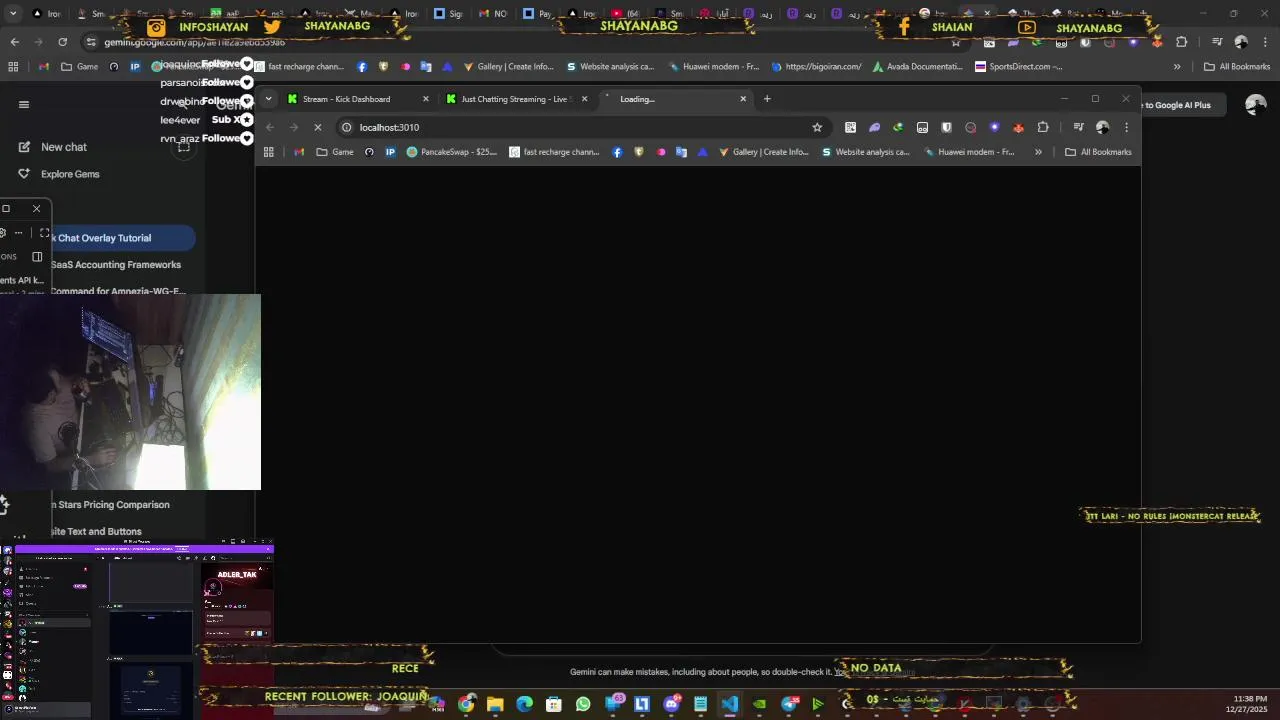Click the QR code extension icon
Image resolution: width=1280 pixels, height=720 pixels.
coord(850,127)
